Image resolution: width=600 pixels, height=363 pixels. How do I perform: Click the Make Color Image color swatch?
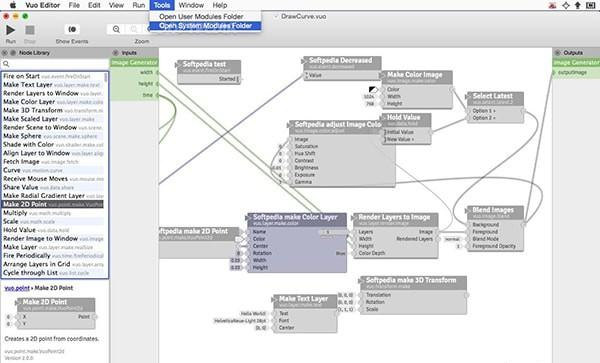click(373, 90)
